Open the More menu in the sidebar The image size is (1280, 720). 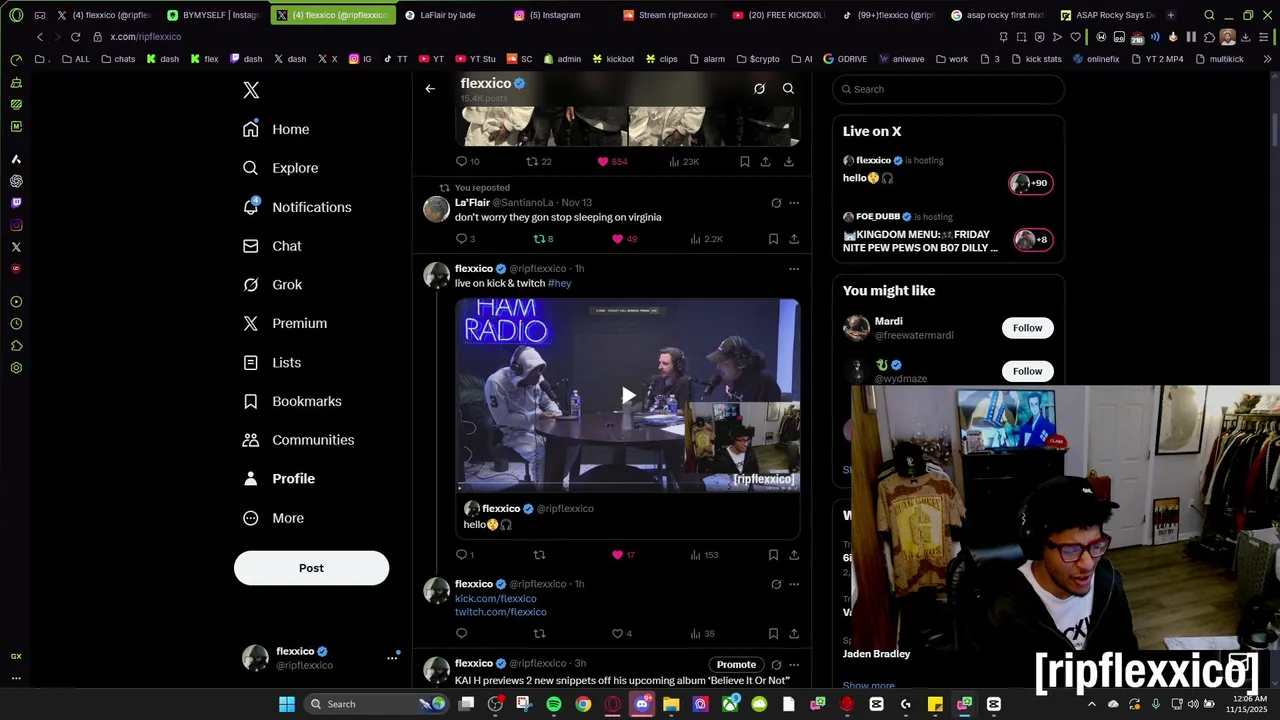click(x=273, y=518)
